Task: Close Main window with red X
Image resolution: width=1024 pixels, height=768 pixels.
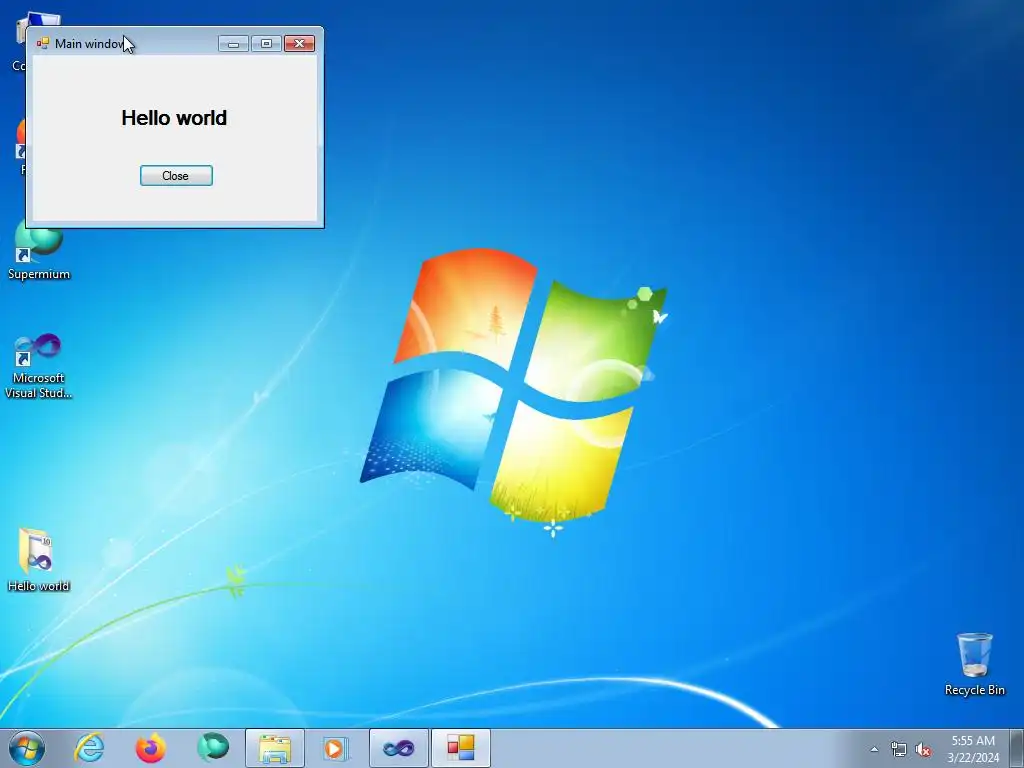Action: point(300,44)
